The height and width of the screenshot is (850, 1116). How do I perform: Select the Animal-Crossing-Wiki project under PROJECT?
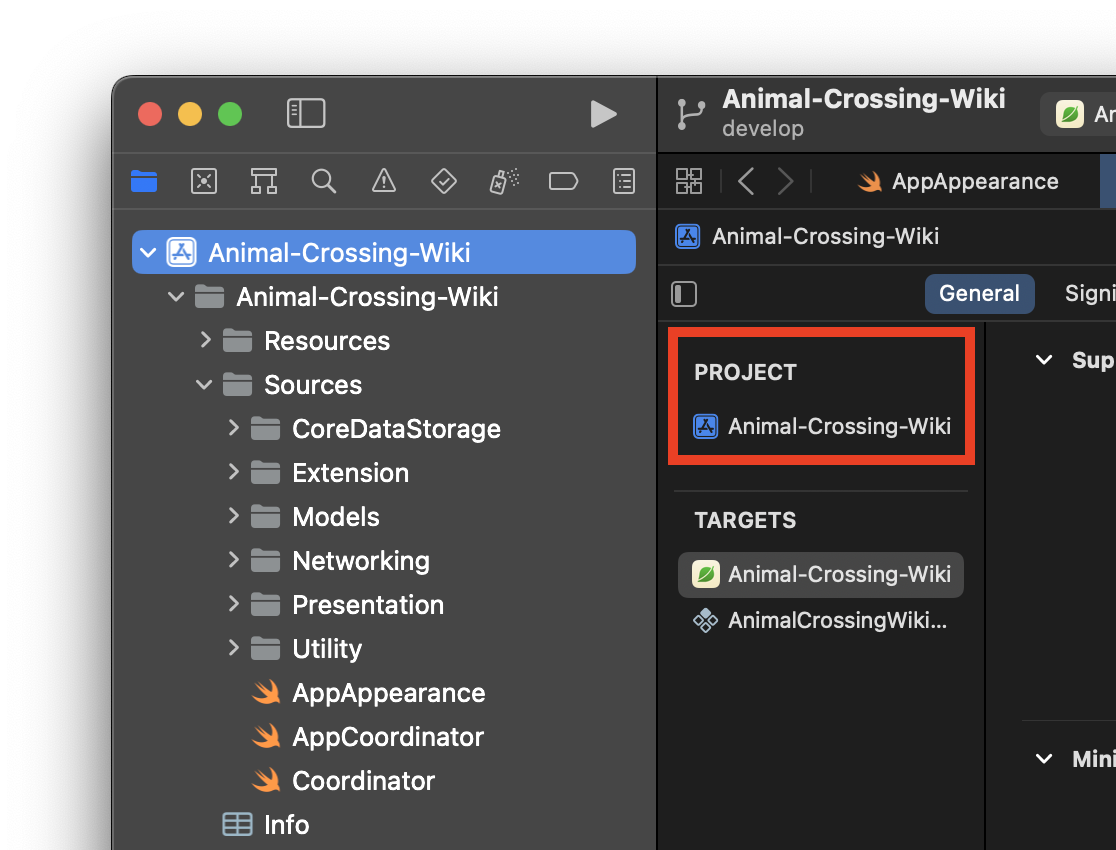[821, 426]
